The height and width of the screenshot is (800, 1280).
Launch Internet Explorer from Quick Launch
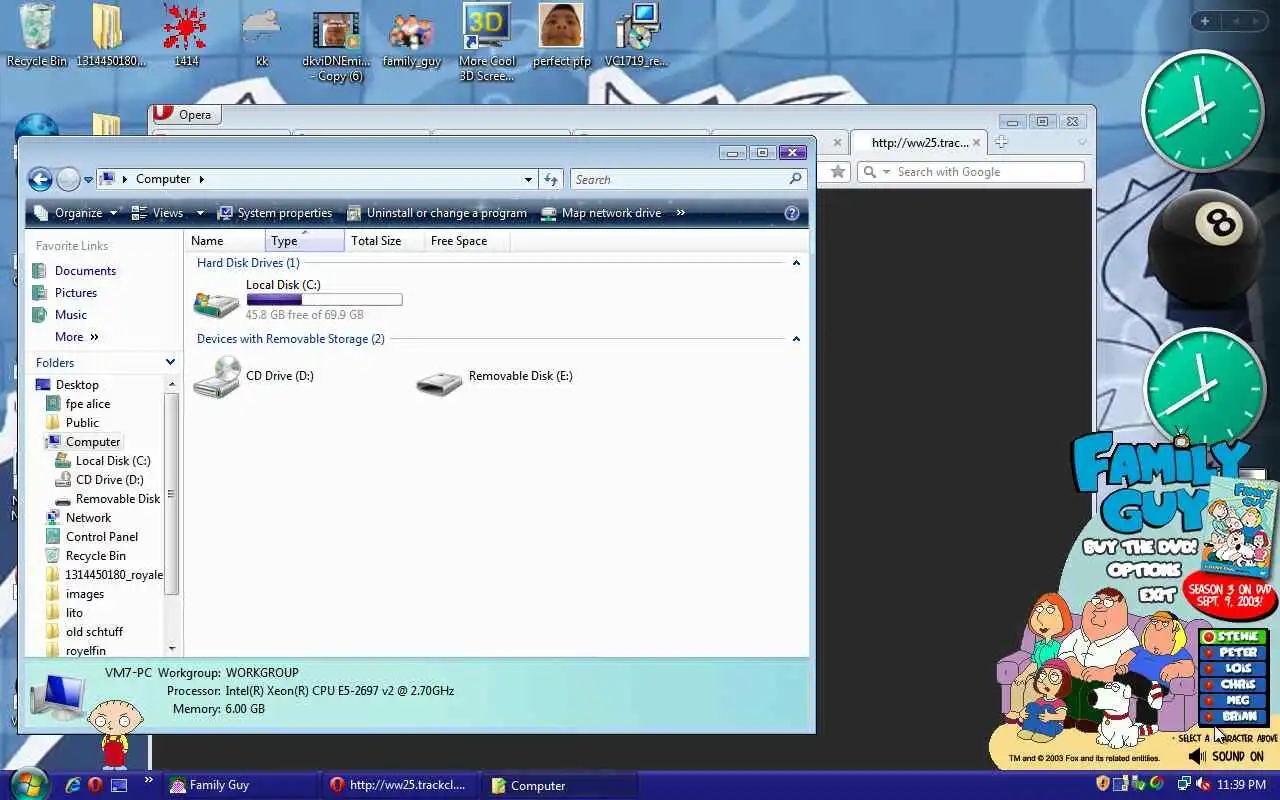(73, 785)
